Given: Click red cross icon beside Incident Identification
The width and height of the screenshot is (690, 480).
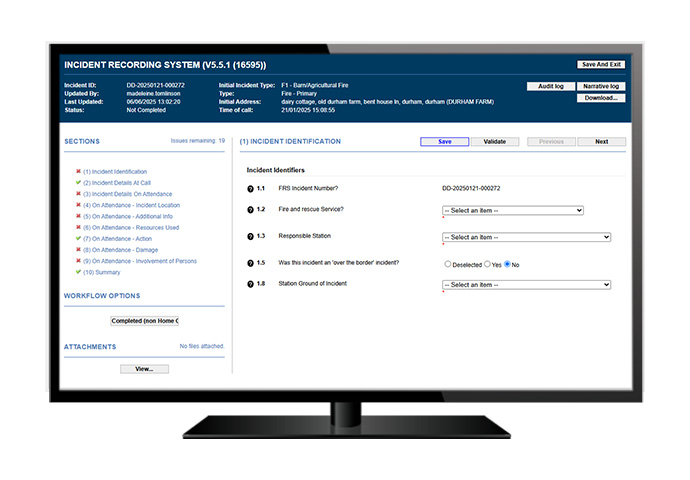Looking at the screenshot, I should 78,172.
